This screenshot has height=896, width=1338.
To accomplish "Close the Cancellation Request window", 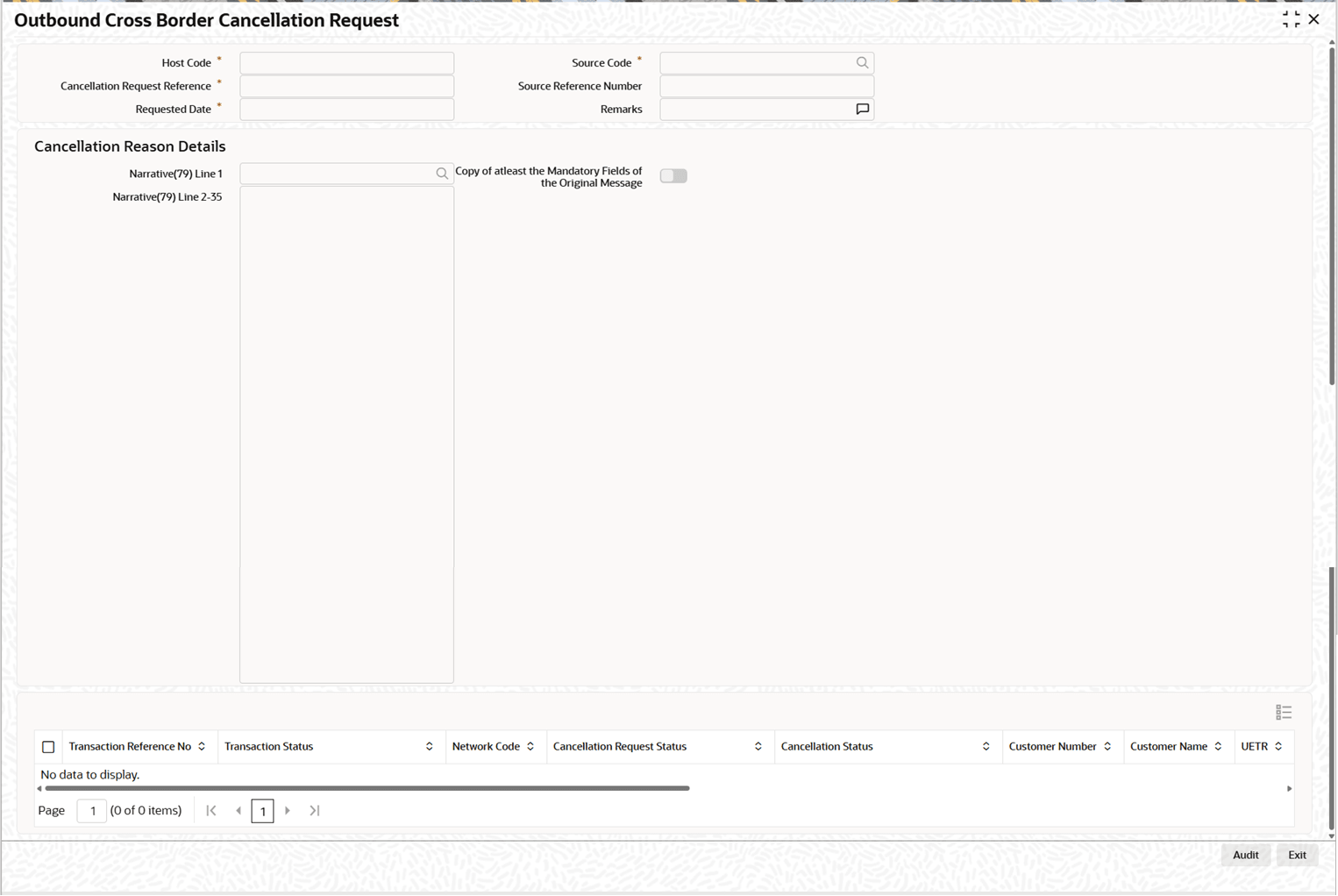I will [1313, 19].
